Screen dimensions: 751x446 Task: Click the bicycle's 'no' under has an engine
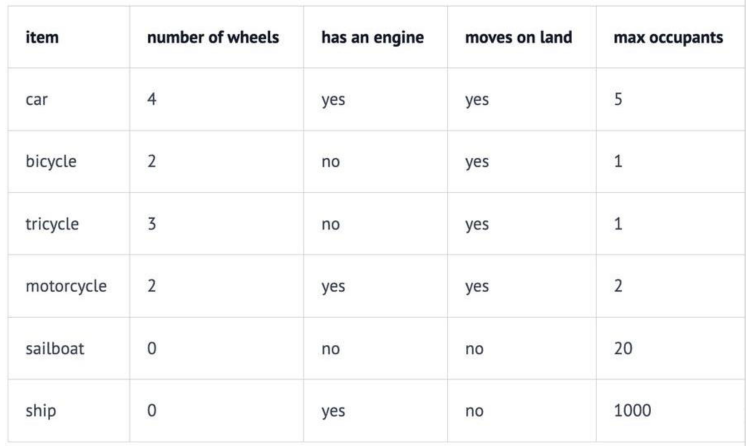pyautogui.click(x=331, y=162)
